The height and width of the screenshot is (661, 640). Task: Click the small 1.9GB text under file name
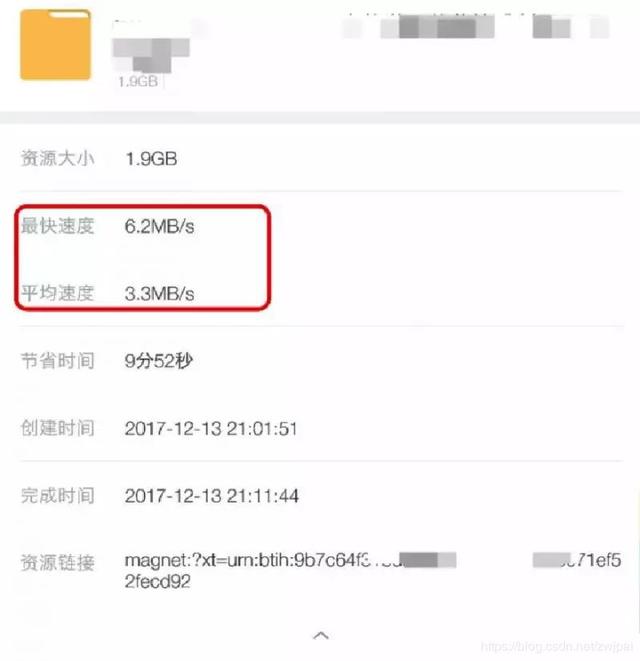point(138,81)
